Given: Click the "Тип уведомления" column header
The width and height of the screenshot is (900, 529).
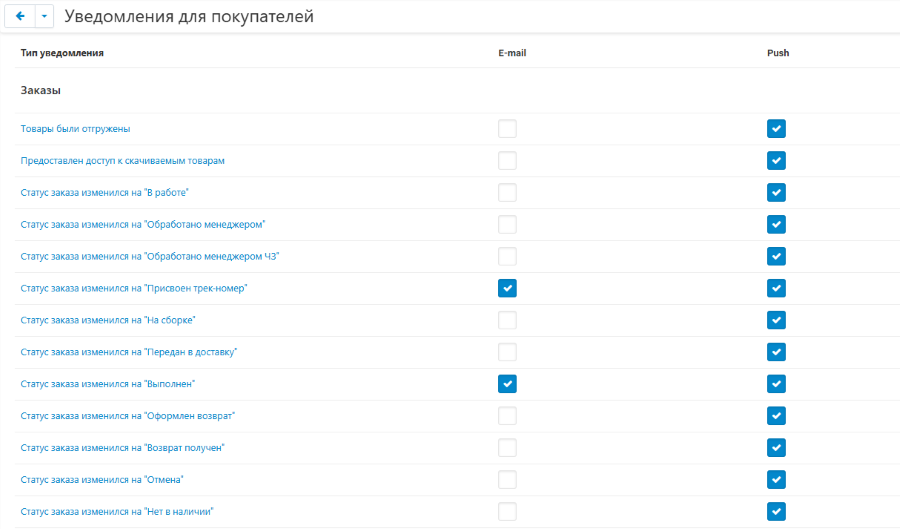Looking at the screenshot, I should (62, 53).
